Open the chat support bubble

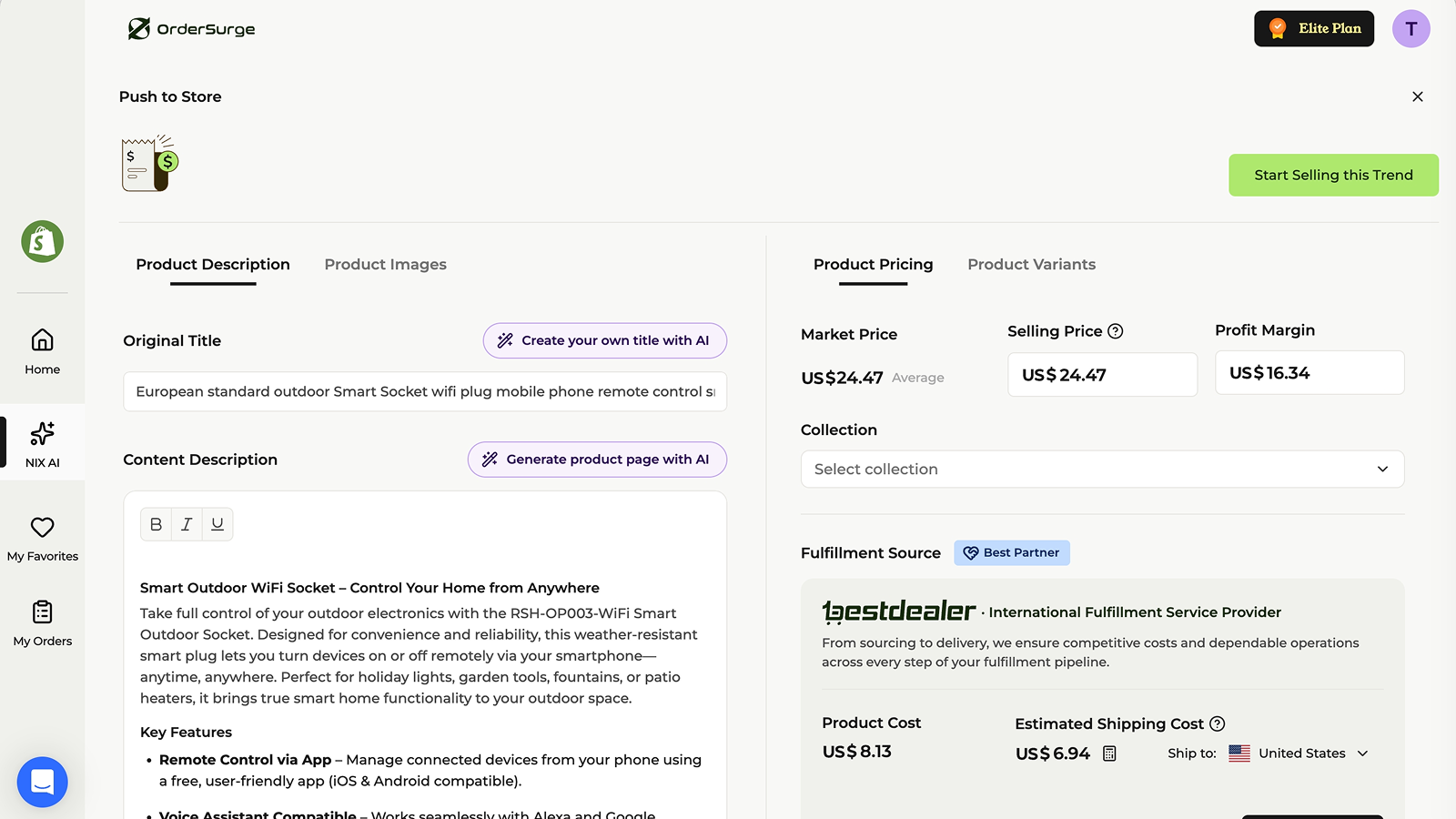[x=42, y=782]
